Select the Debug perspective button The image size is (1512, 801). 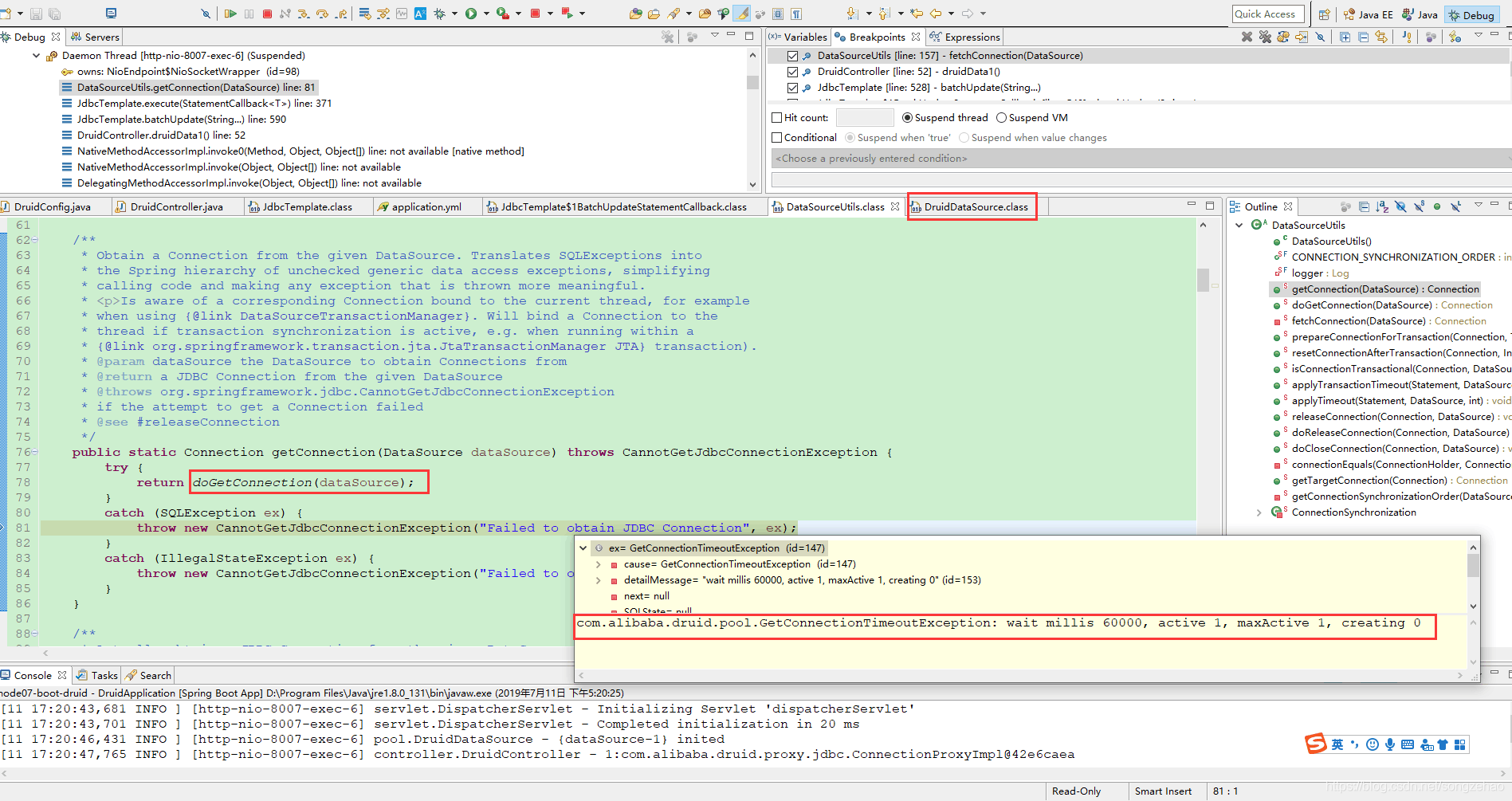(1471, 15)
